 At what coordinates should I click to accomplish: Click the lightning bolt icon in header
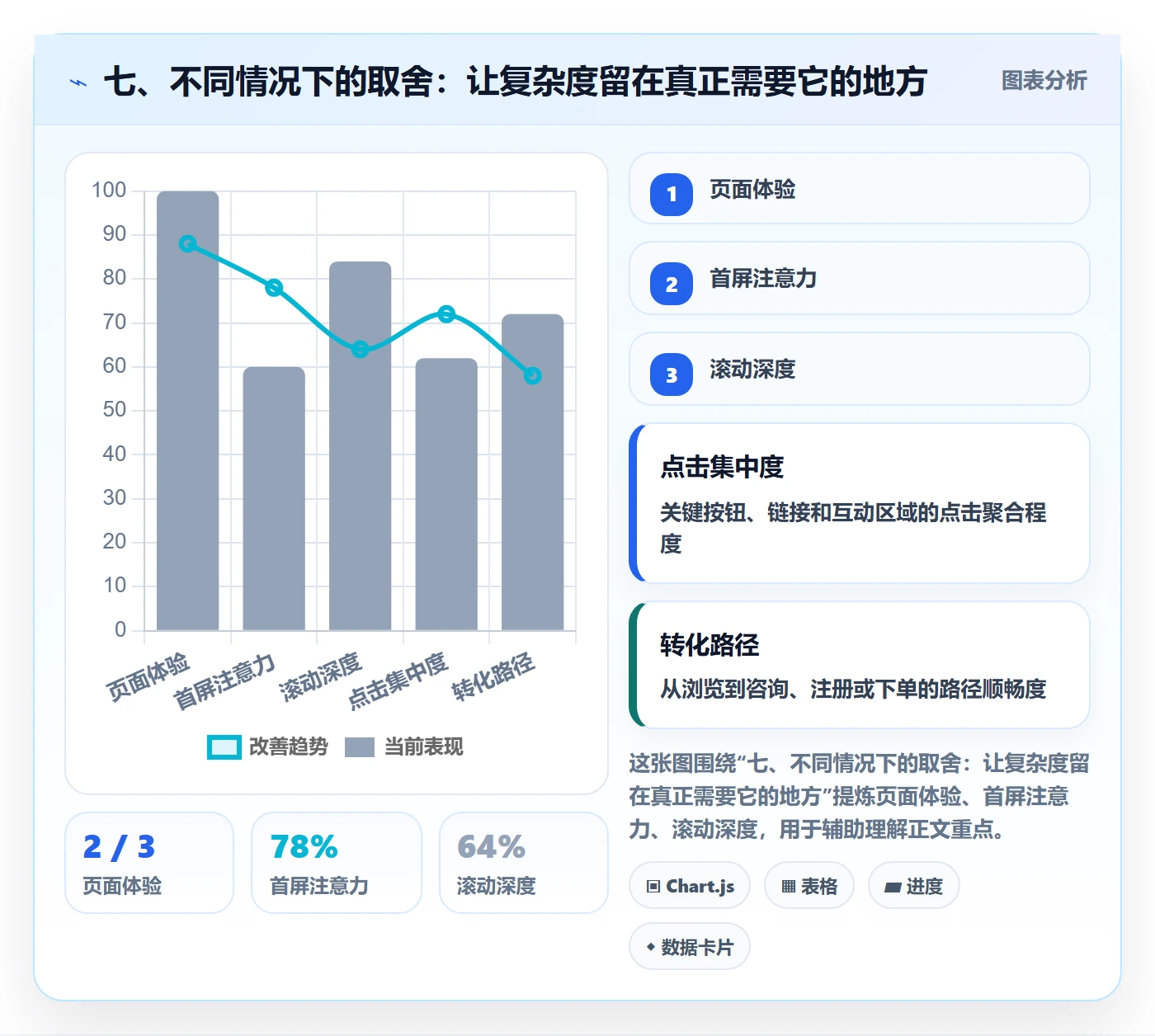78,82
